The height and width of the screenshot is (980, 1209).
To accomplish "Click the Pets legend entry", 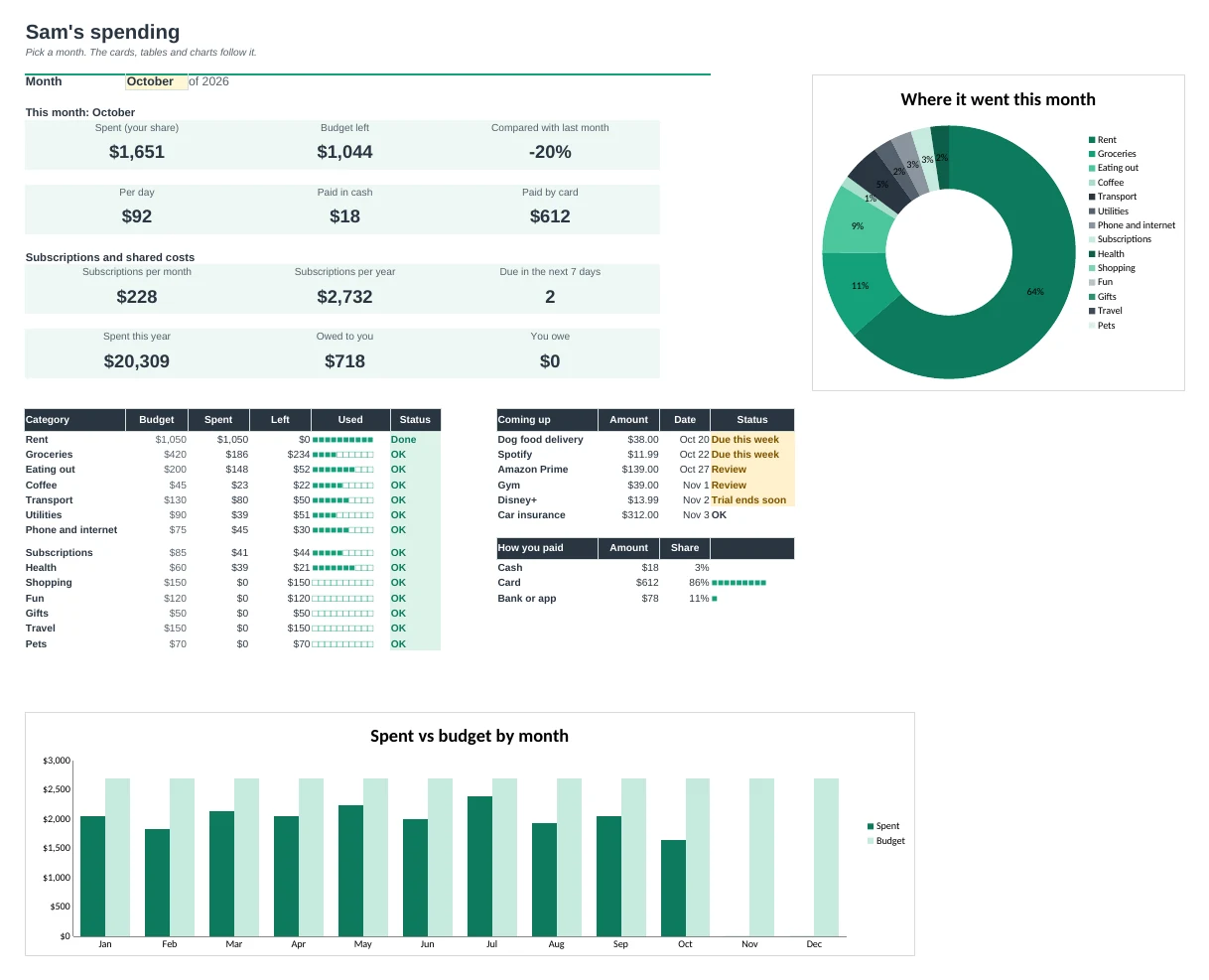I will point(1102,326).
